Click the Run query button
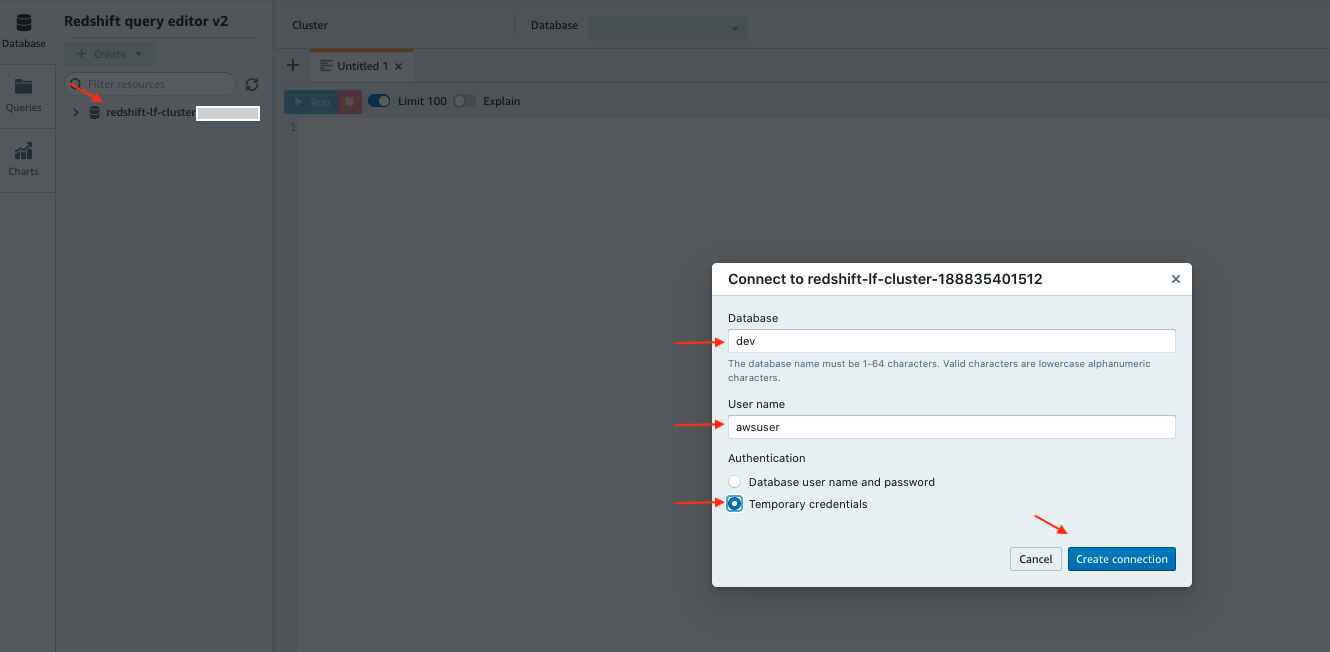Screen dimensions: 1330x652 (311, 101)
